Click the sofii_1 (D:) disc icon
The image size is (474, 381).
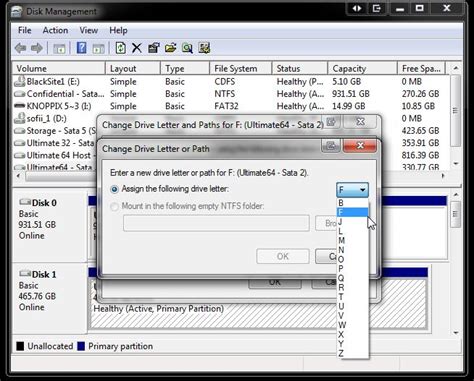click(x=20, y=118)
